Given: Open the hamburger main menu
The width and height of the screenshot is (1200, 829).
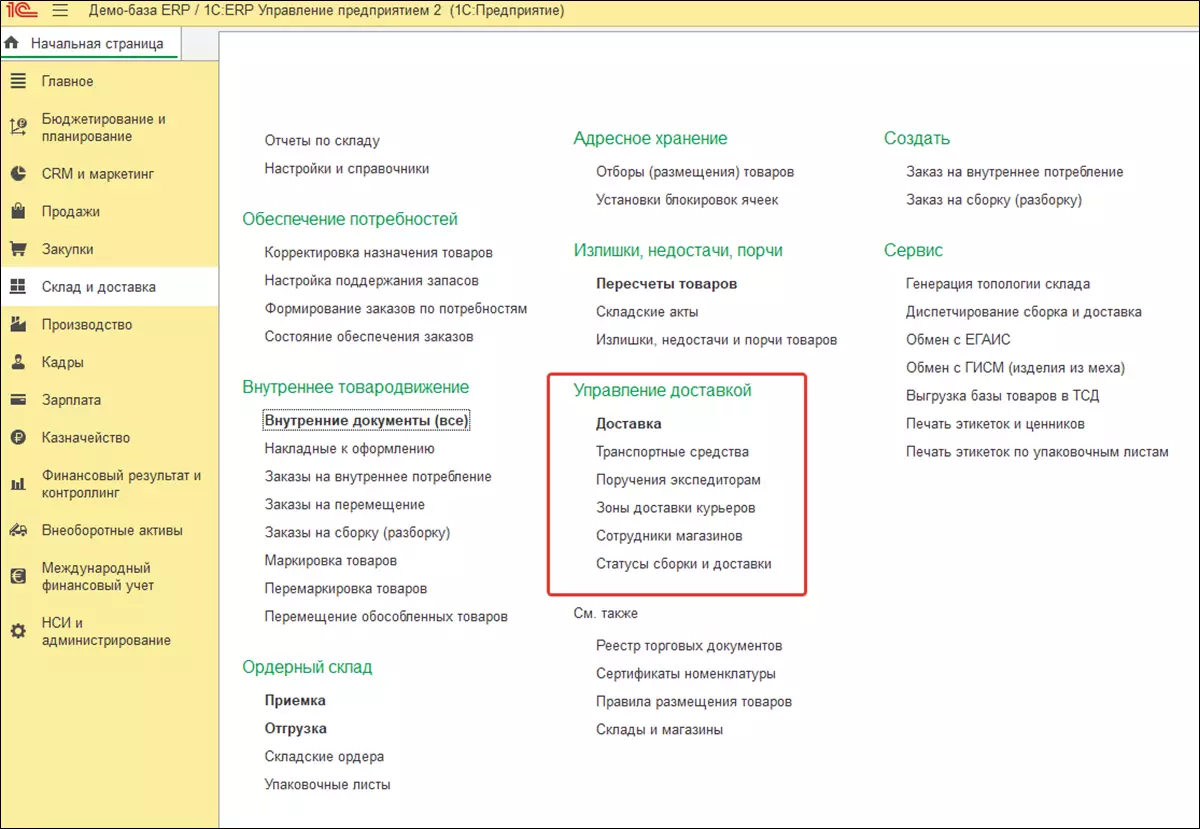Looking at the screenshot, I should 61,11.
